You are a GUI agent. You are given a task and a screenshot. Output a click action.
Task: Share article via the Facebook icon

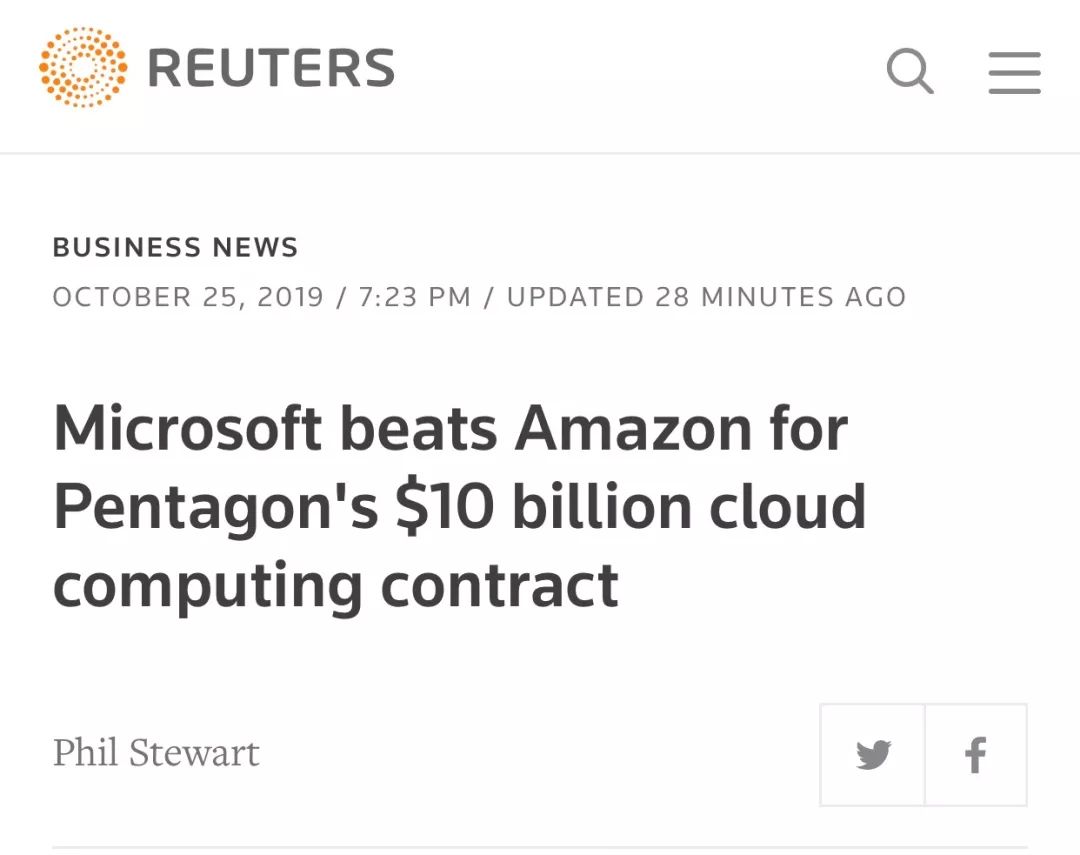point(976,755)
